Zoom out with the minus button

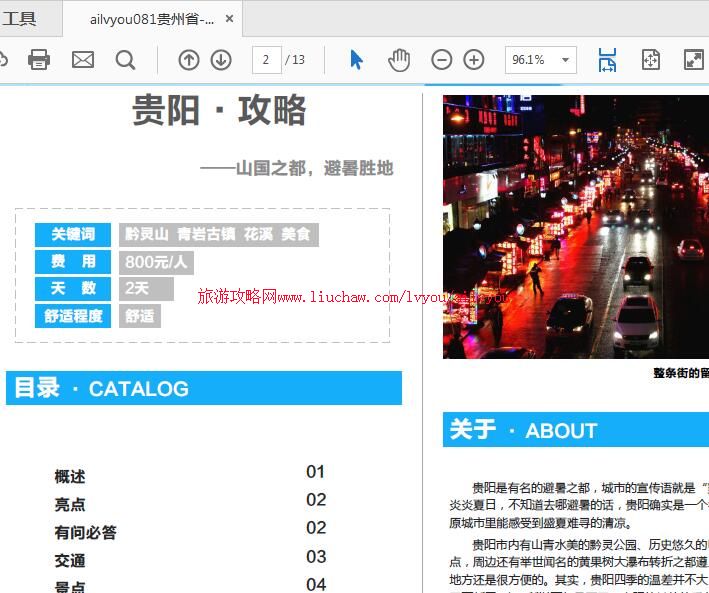(441, 60)
